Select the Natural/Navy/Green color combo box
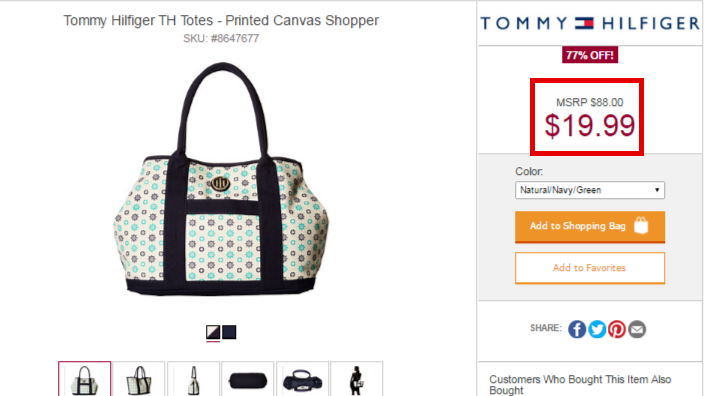The image size is (705, 396). [589, 190]
